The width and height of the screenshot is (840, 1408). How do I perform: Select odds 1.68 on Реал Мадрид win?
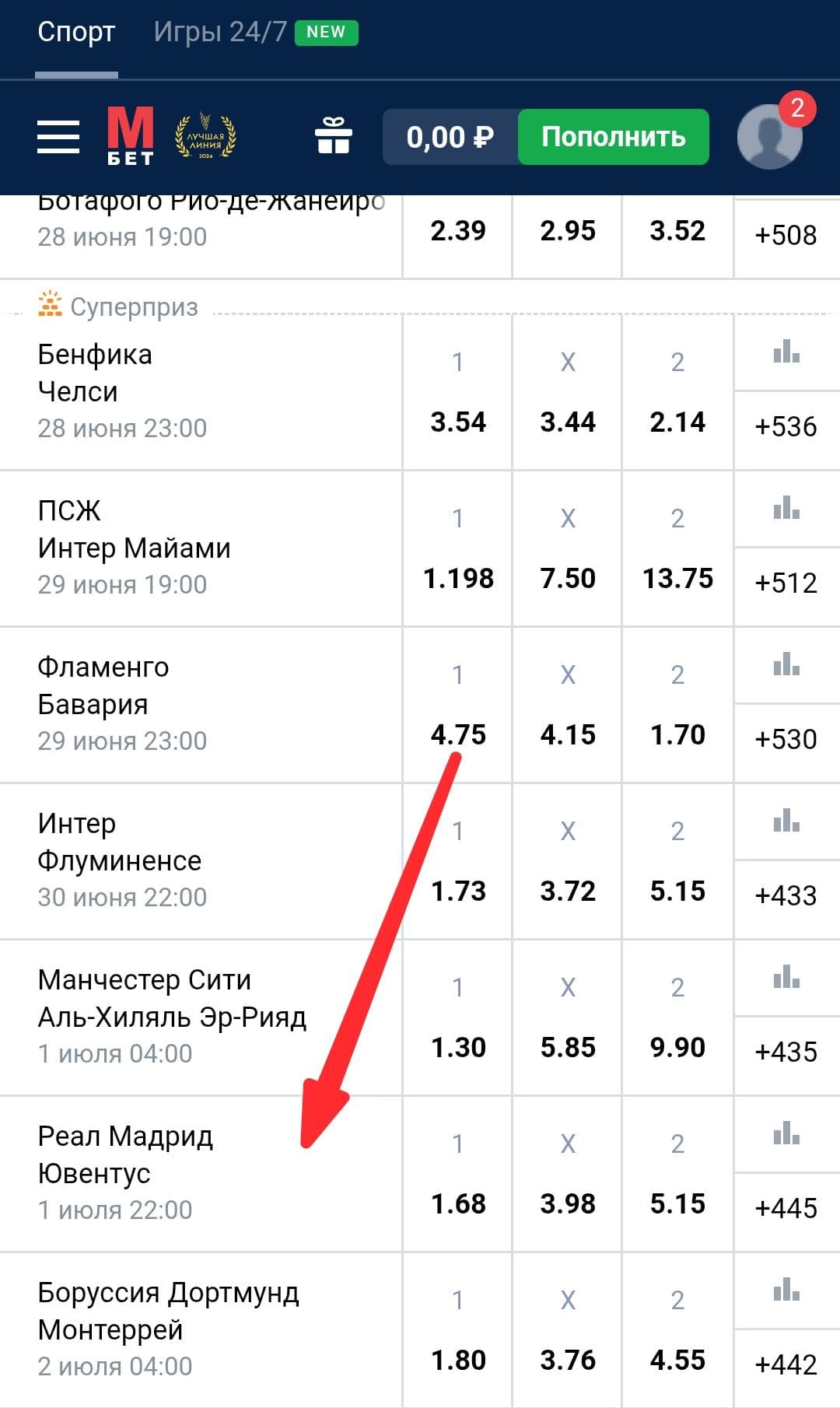(x=458, y=1174)
